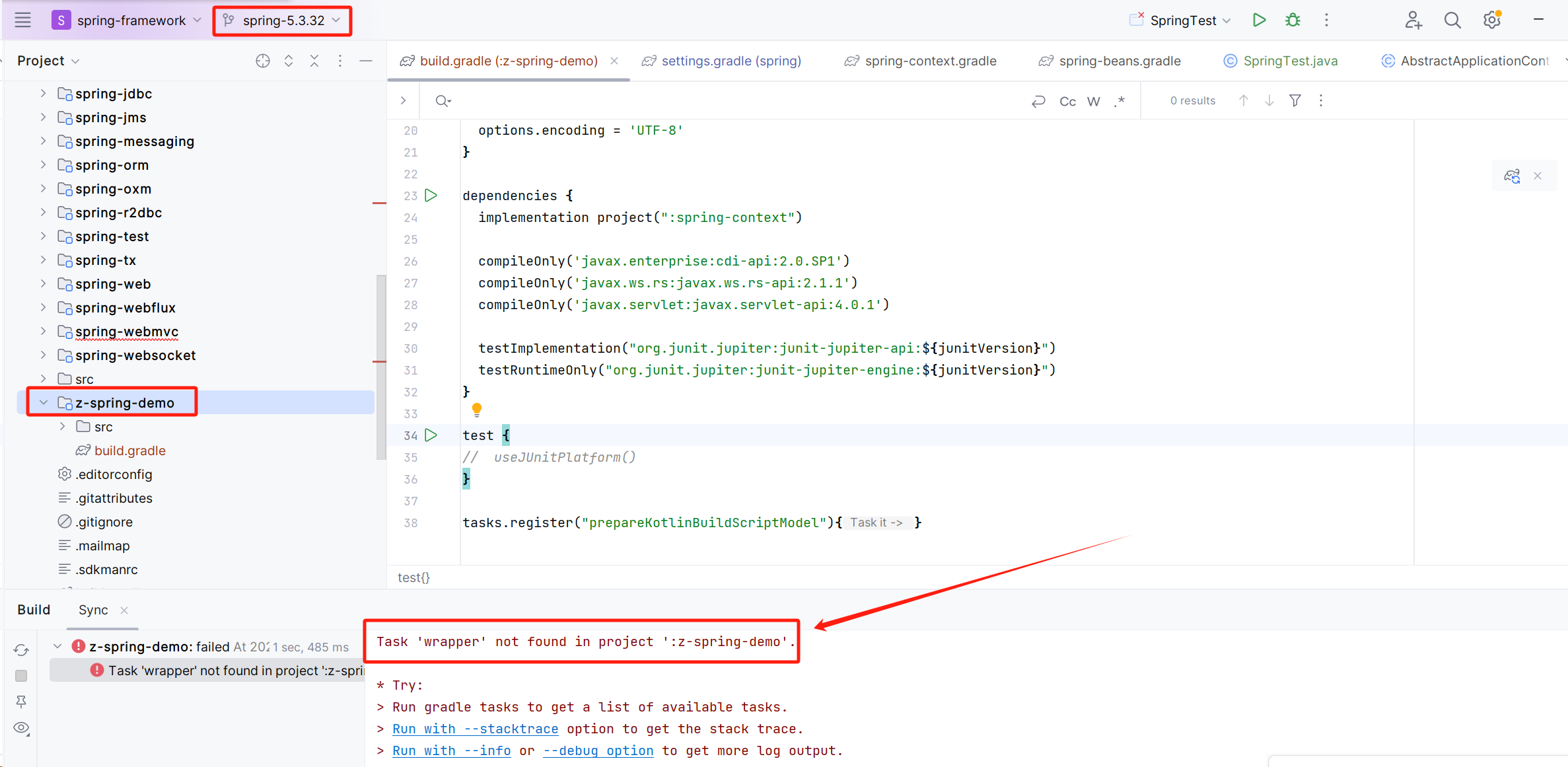Stop the build process

pos(21,676)
